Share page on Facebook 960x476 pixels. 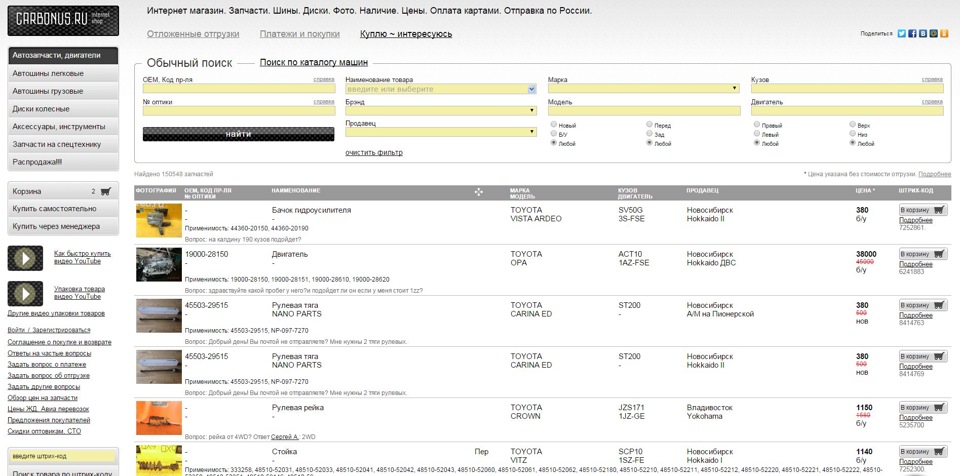[x=912, y=34]
